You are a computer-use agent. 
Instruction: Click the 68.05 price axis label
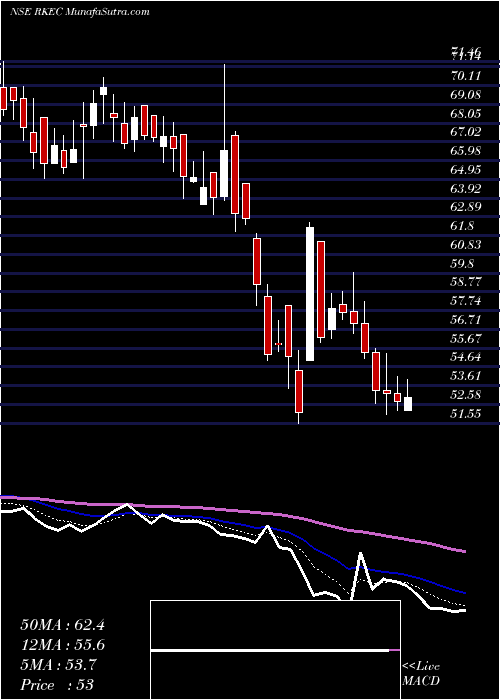[x=466, y=114]
